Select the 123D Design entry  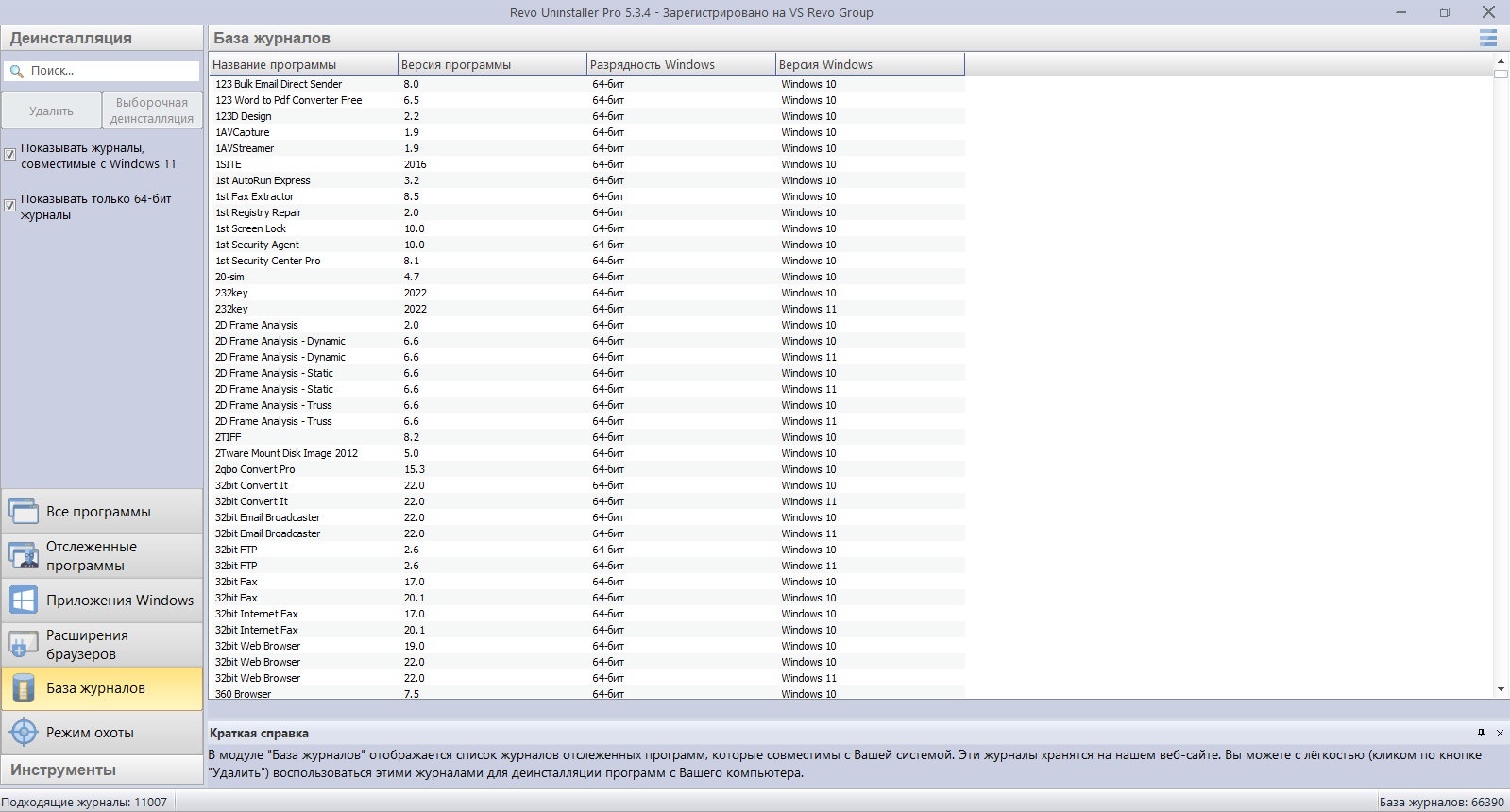[586, 116]
